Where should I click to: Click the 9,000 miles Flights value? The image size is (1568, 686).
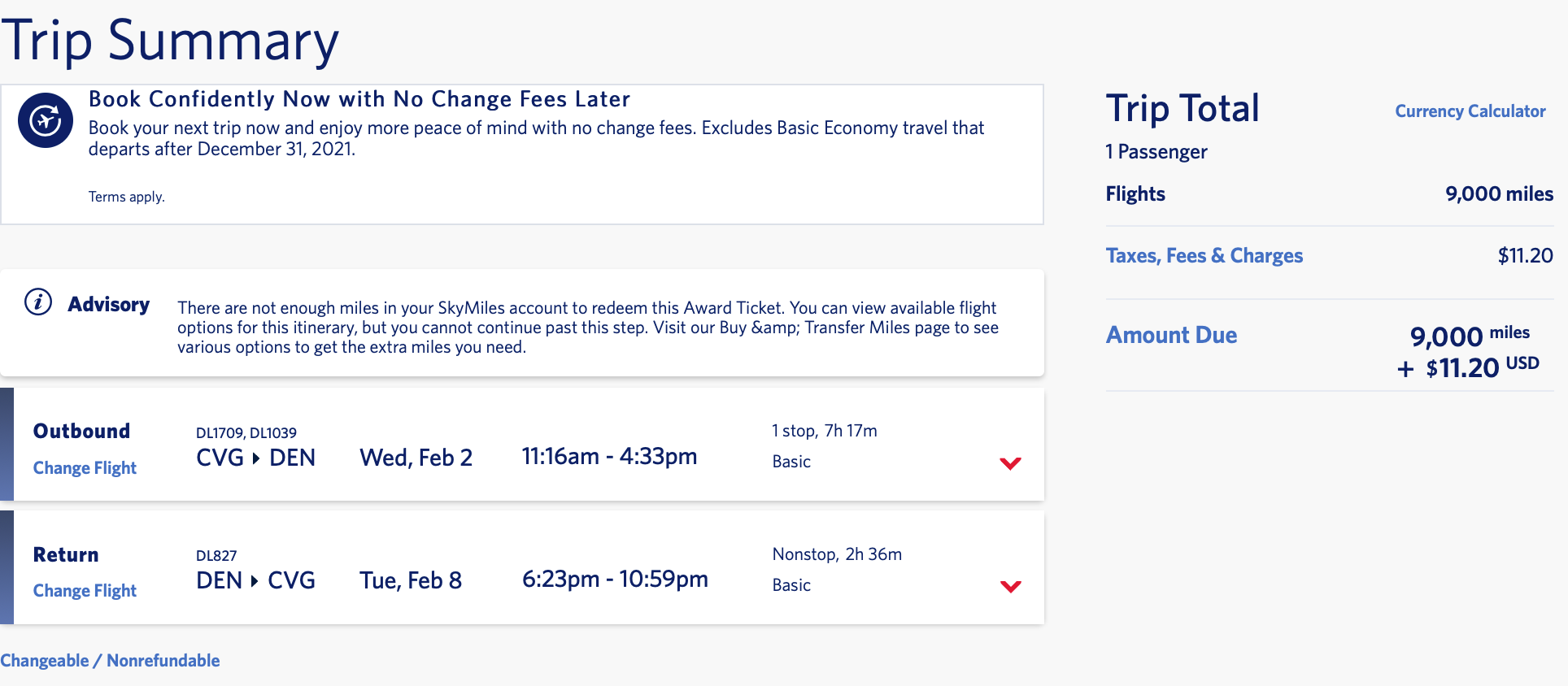[1499, 194]
